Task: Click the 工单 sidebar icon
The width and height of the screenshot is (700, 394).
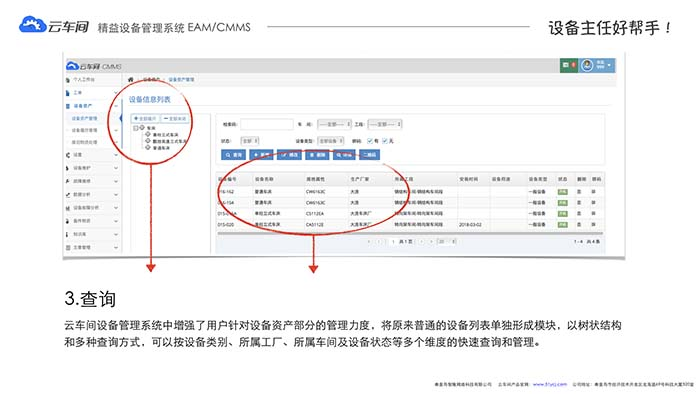Action: 68,93
